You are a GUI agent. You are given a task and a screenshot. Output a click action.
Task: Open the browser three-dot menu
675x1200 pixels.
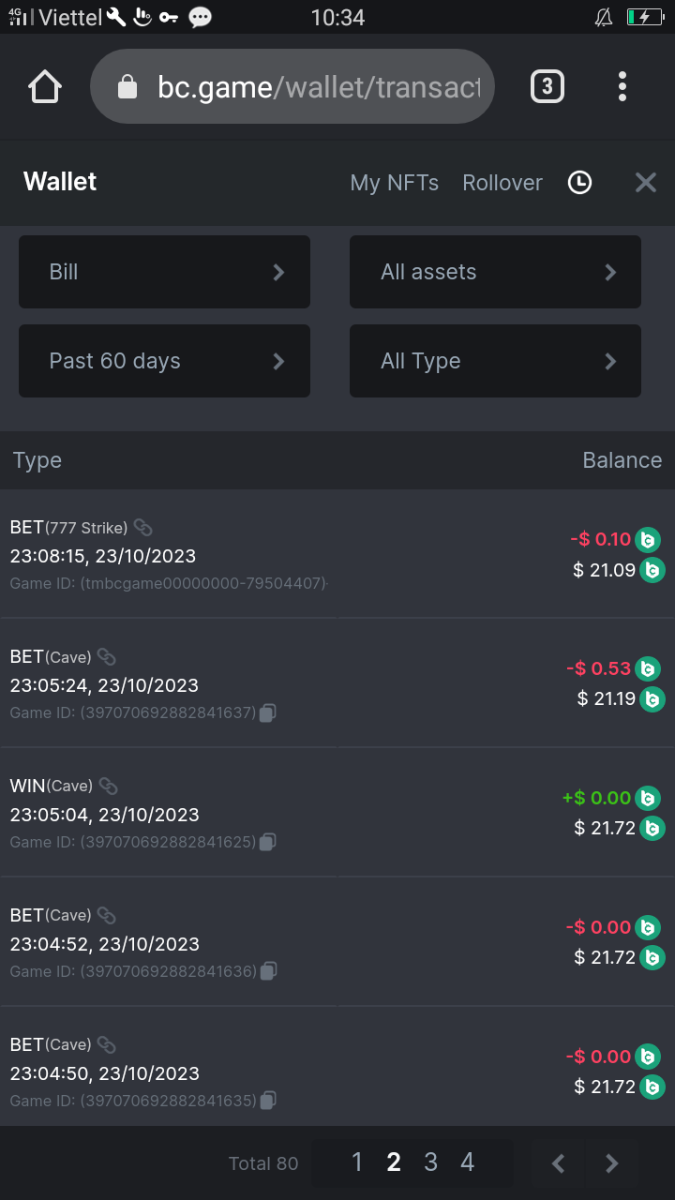coord(622,87)
